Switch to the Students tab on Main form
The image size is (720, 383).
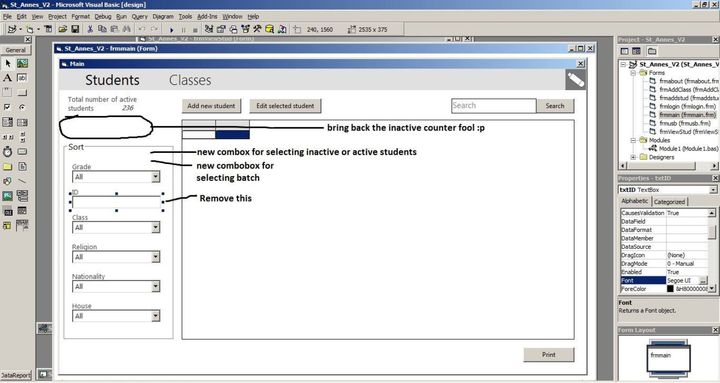[112, 80]
